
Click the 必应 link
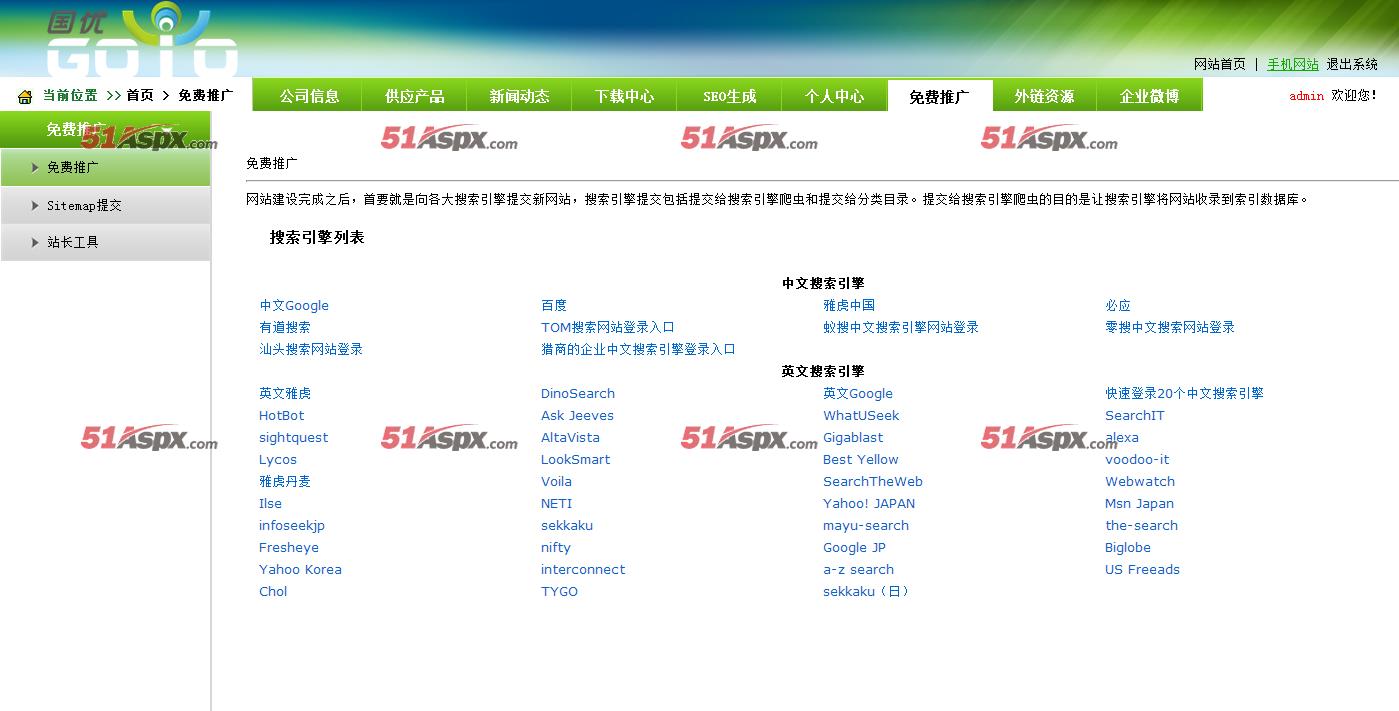coord(1118,306)
